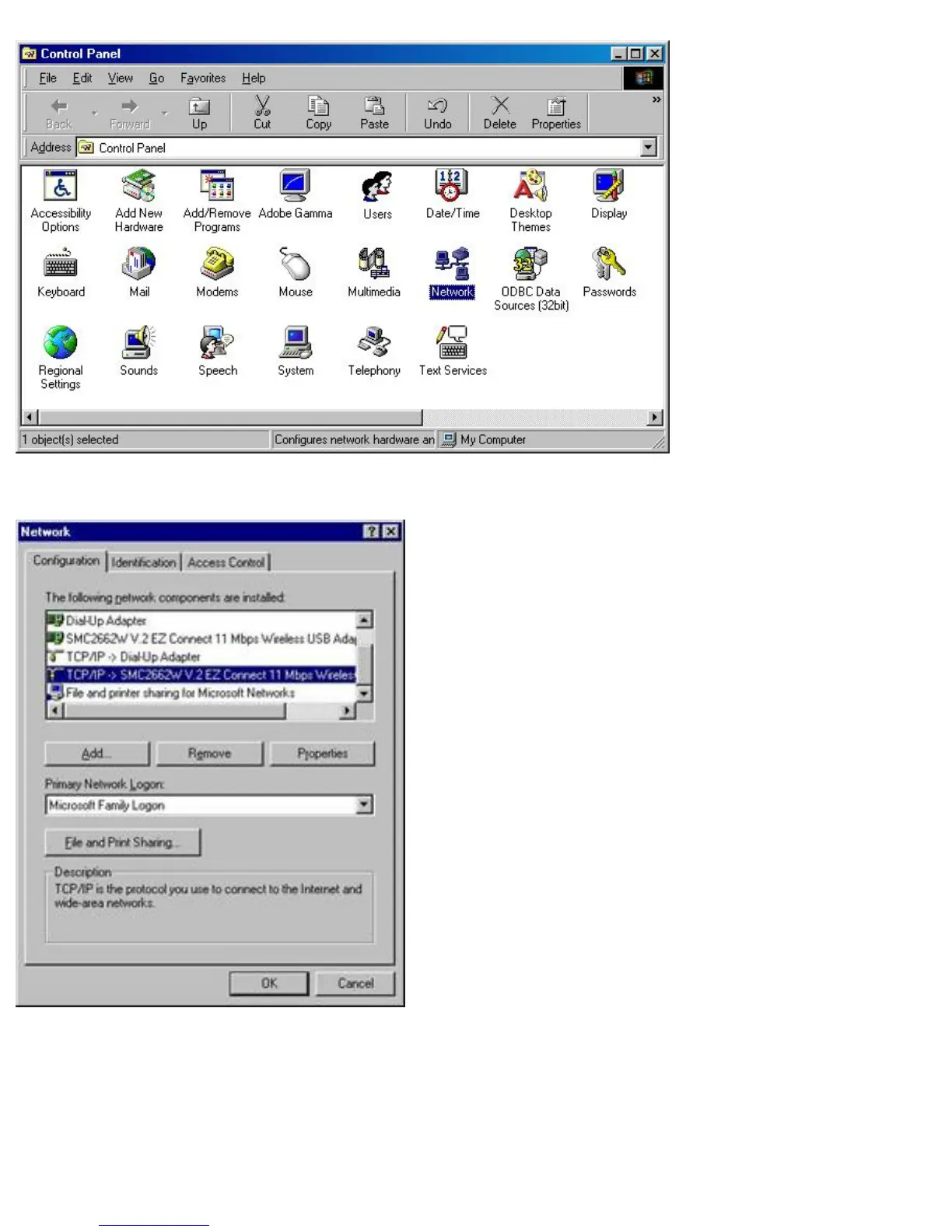This screenshot has height=1232, width=952.
Task: Select the Sounds icon
Action: tap(139, 352)
